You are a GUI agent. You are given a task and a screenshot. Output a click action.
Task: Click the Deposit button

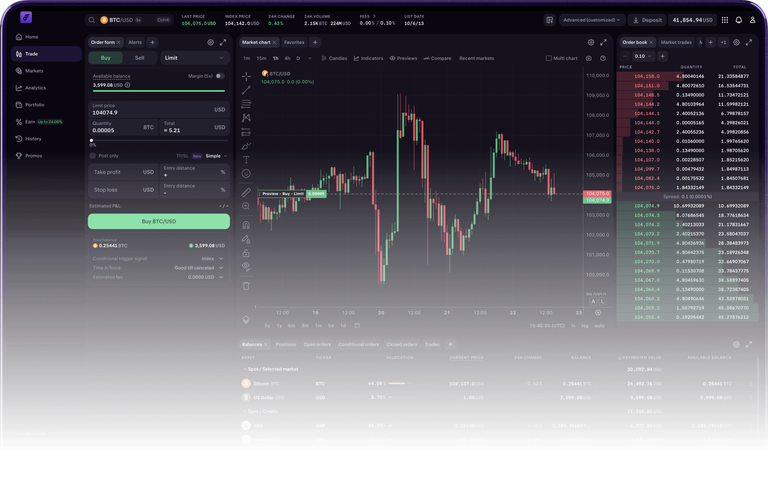pos(647,20)
